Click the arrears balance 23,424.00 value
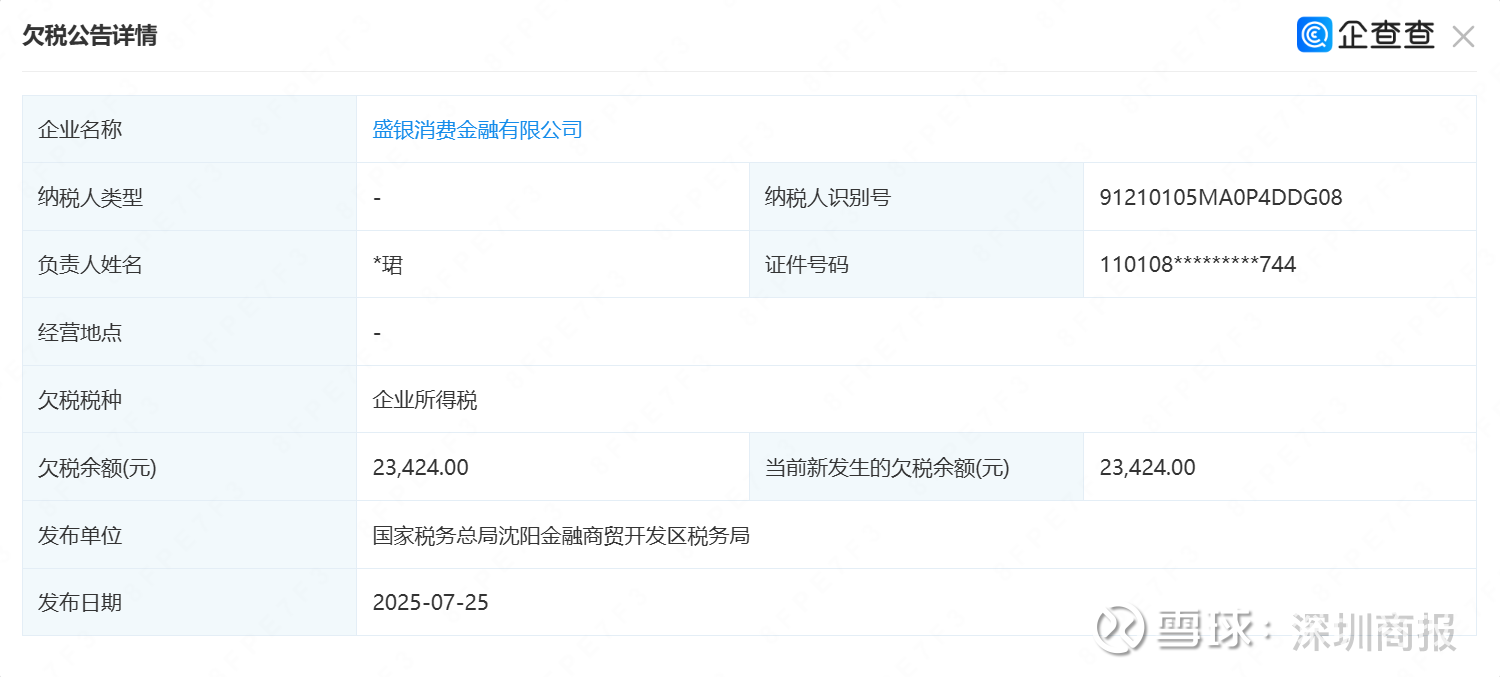Image resolution: width=1500 pixels, height=677 pixels. 420,467
